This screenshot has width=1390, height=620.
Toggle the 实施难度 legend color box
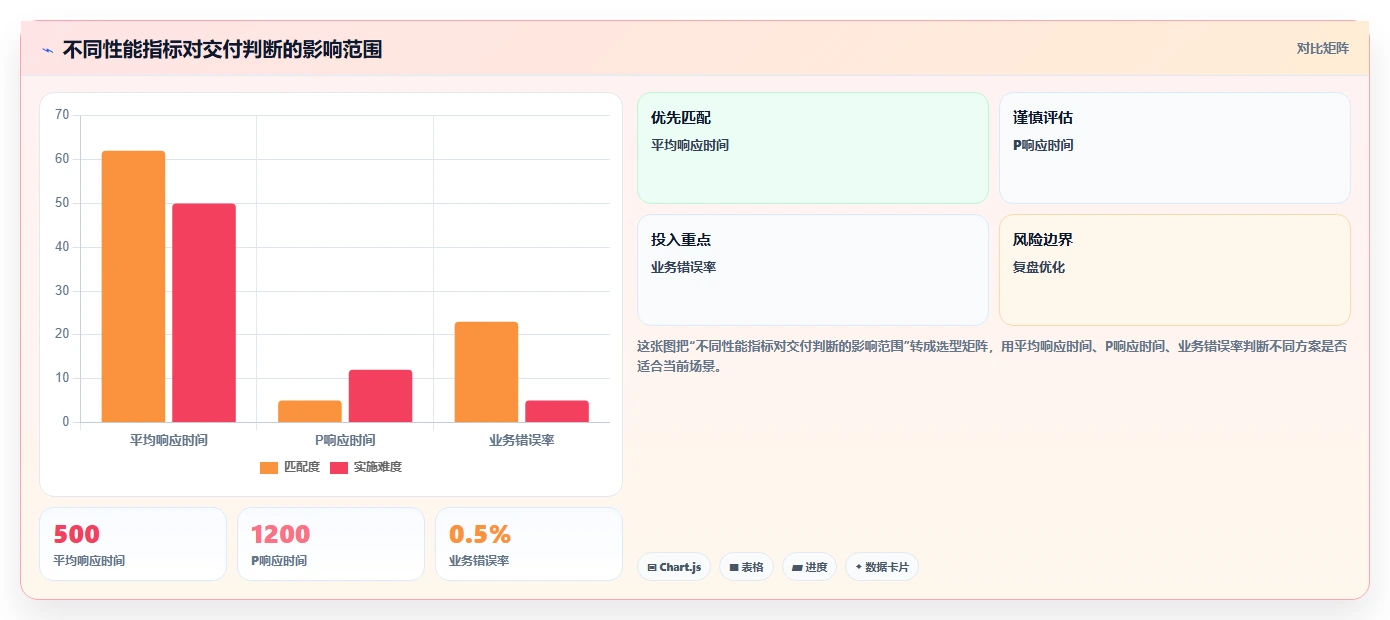[339, 467]
